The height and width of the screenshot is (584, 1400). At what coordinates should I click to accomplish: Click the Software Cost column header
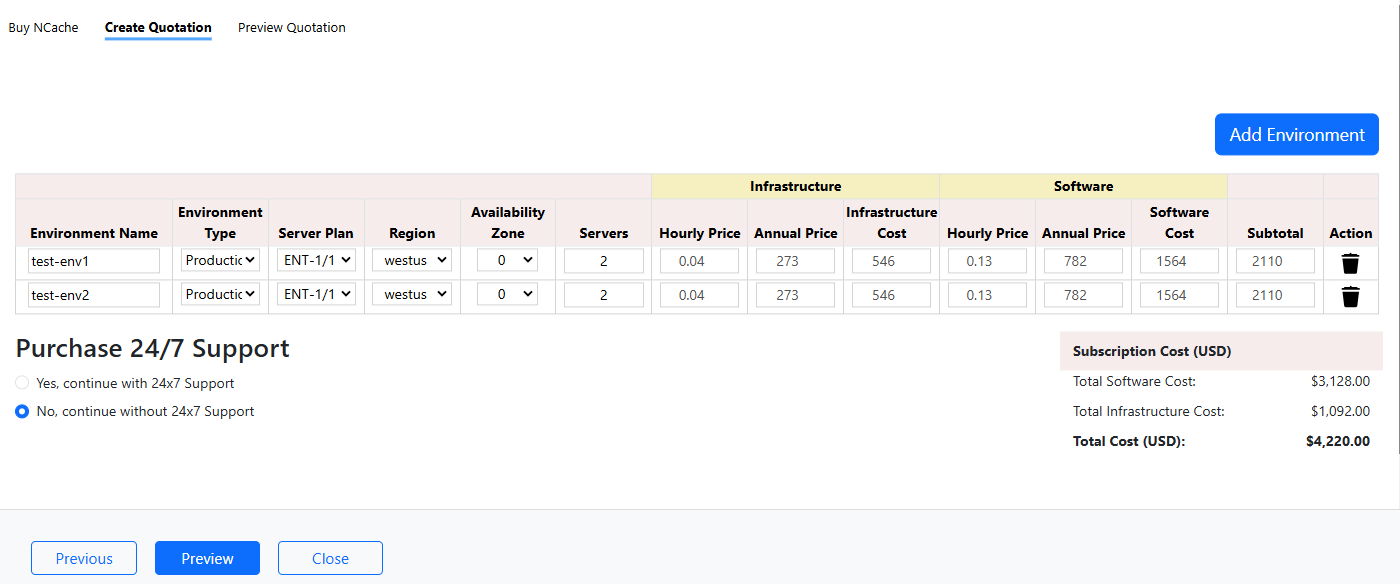click(x=1179, y=222)
